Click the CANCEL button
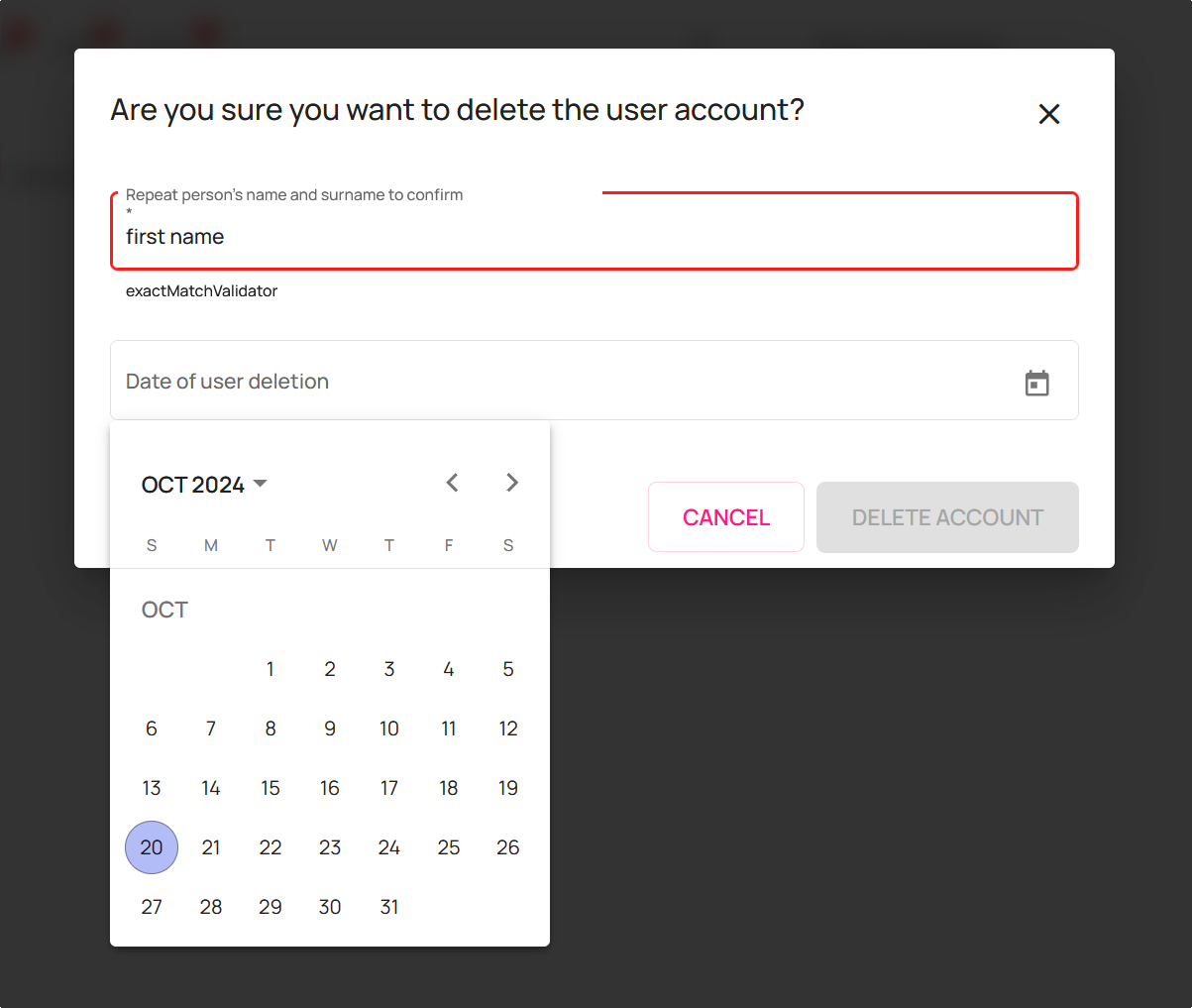The width and height of the screenshot is (1192, 1008). [726, 517]
